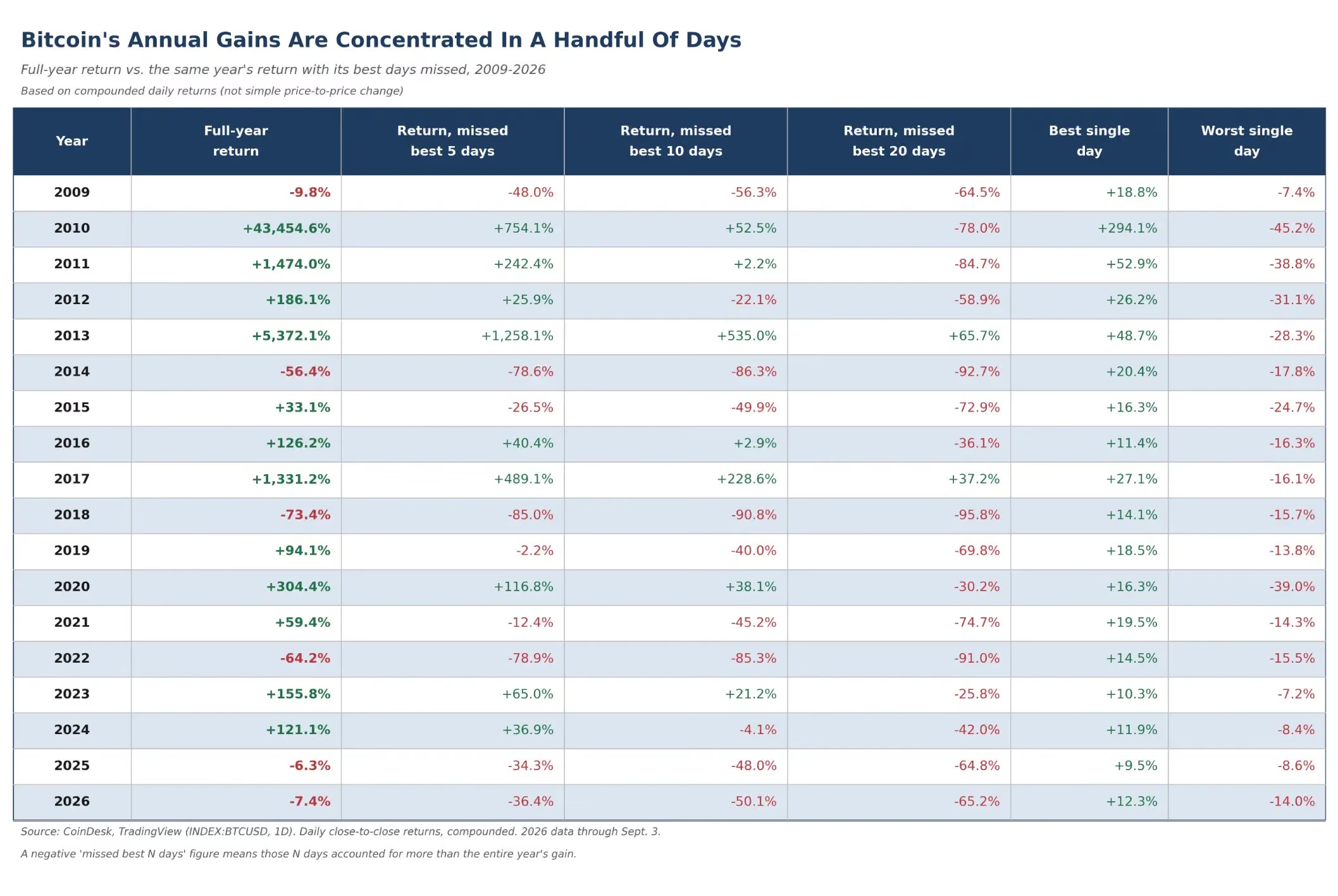Select the Best single day header
1338x896 pixels.
coord(1089,141)
